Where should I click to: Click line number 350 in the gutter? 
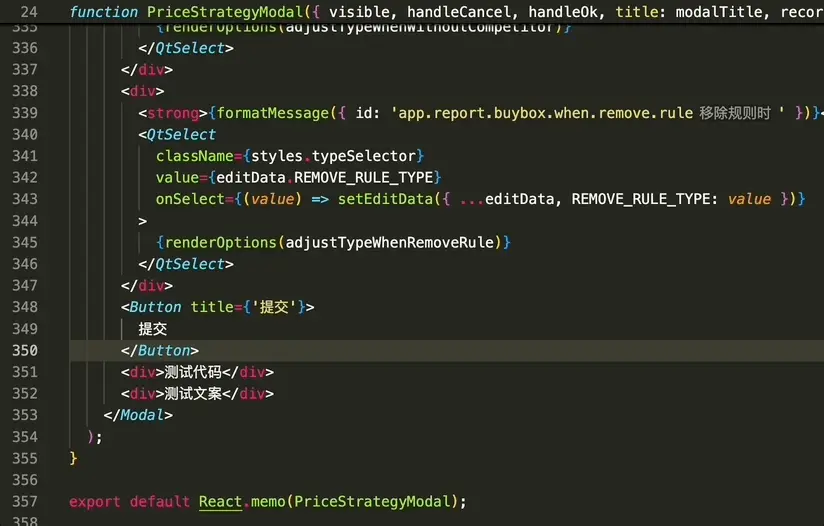pyautogui.click(x=25, y=350)
